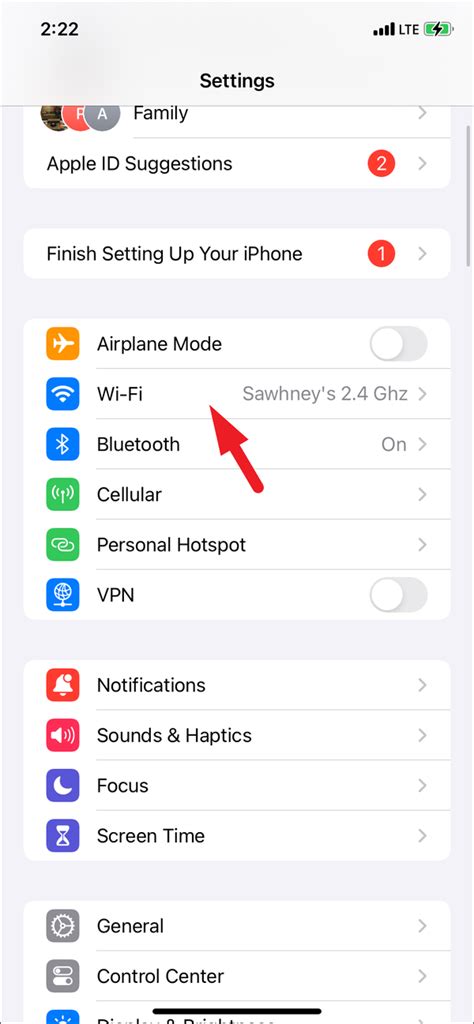Tap chevron next to Bluetooth On

422,444
